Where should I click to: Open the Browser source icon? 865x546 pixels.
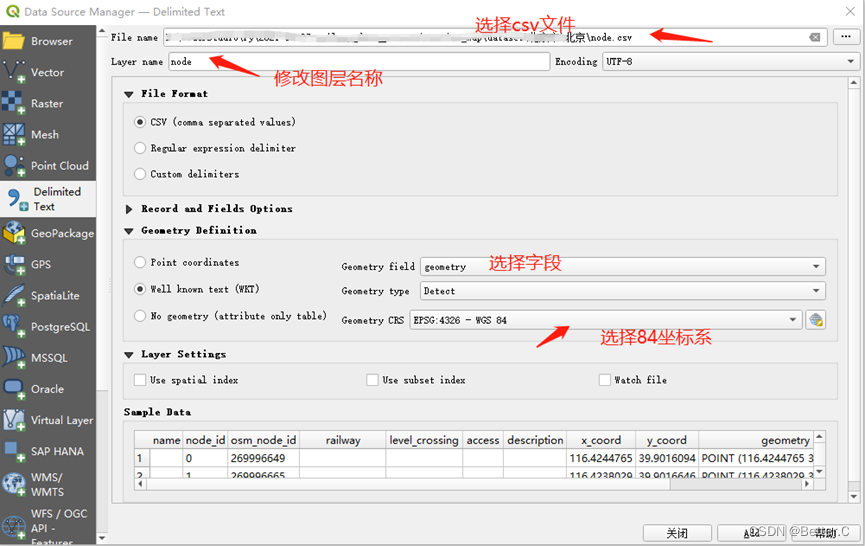[x=13, y=41]
